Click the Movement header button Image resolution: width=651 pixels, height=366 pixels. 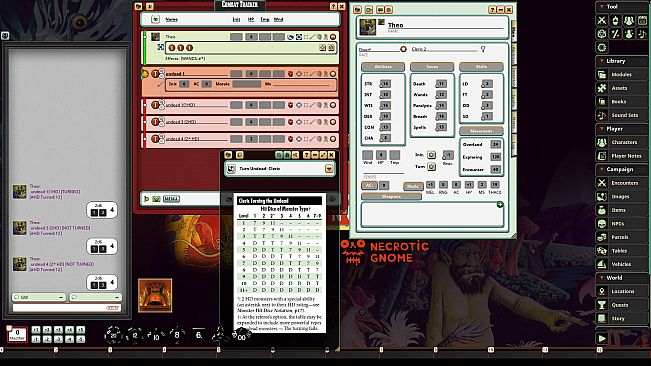[481, 131]
